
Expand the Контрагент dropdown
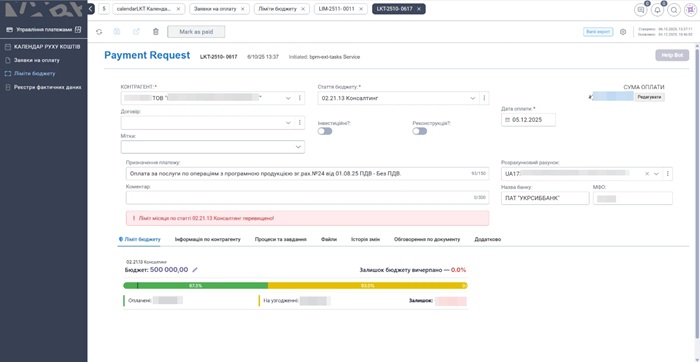pos(288,98)
